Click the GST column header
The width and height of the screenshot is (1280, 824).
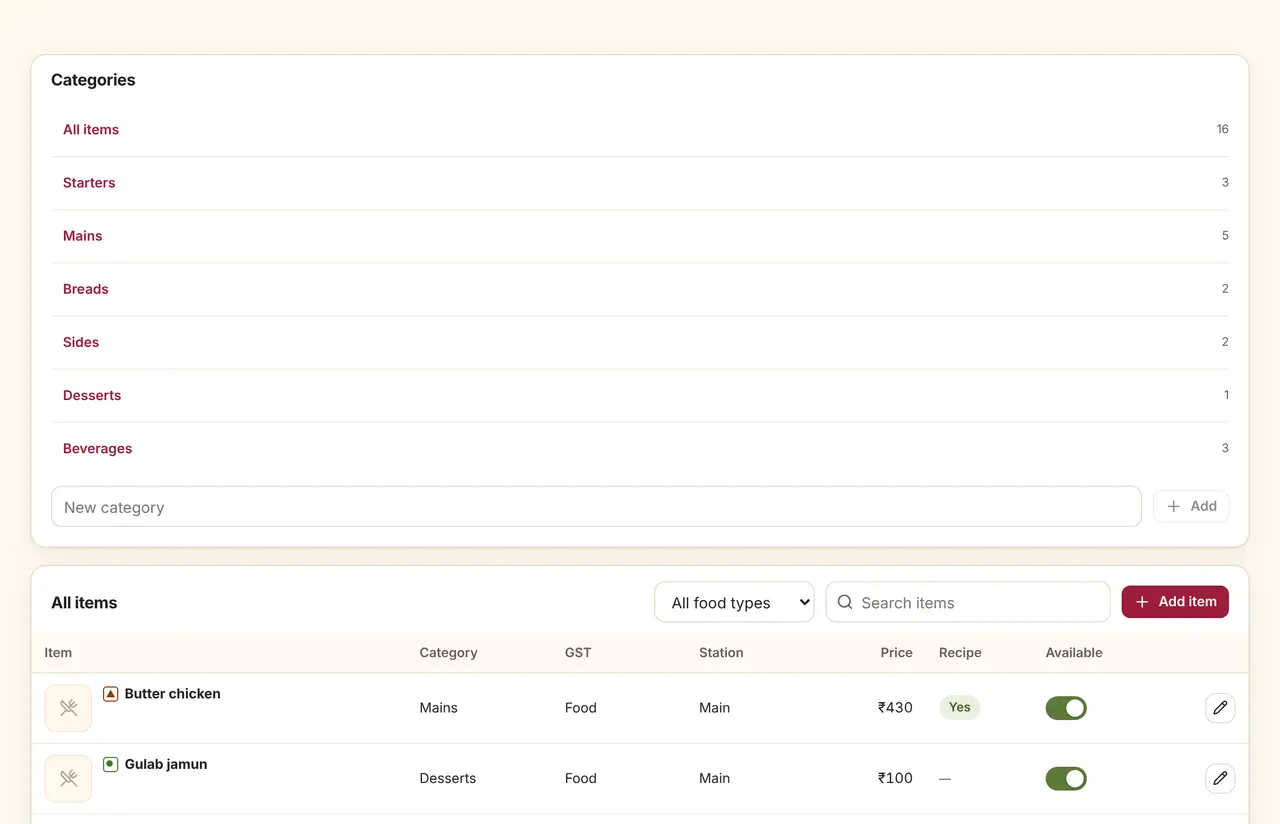point(578,653)
